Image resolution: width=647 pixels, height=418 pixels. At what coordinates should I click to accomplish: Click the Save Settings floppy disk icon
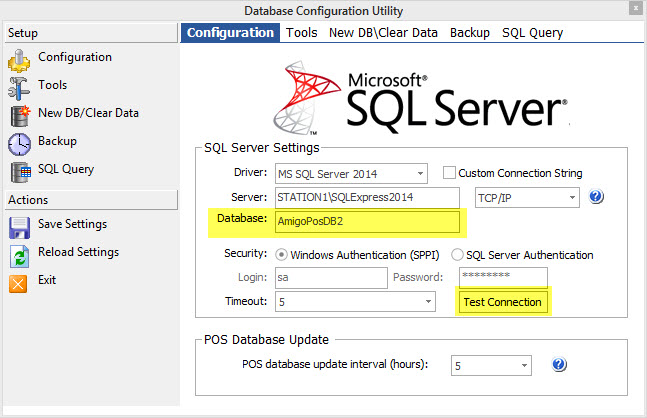[x=19, y=228]
